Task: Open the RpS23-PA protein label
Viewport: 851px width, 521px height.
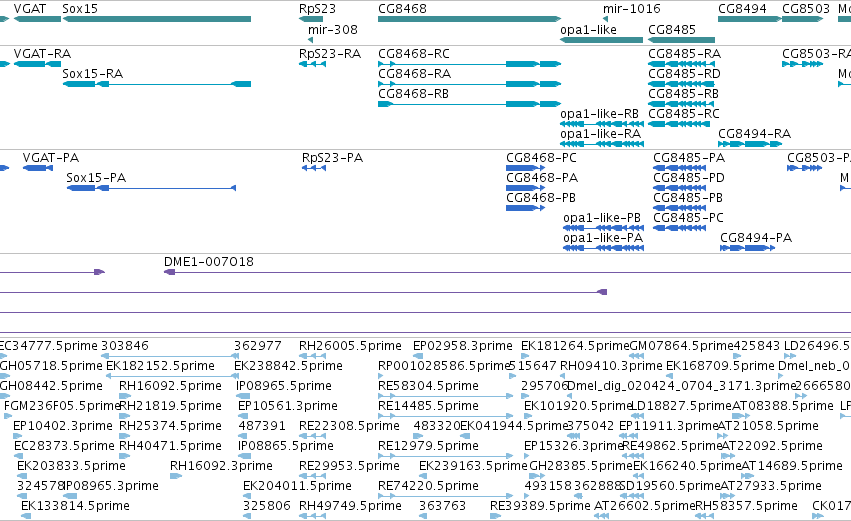Action: coord(332,157)
